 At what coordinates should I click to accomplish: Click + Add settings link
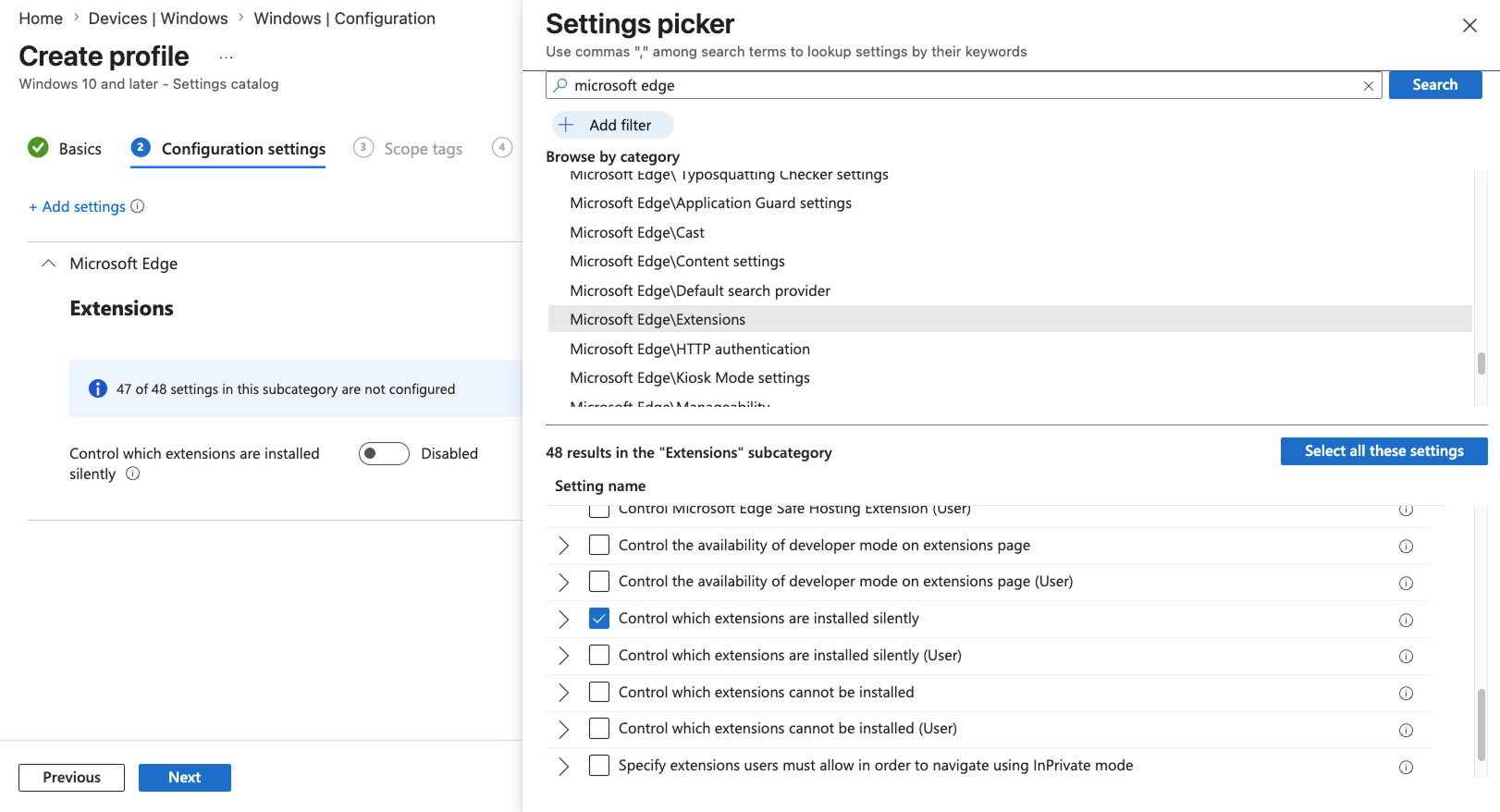tap(77, 206)
